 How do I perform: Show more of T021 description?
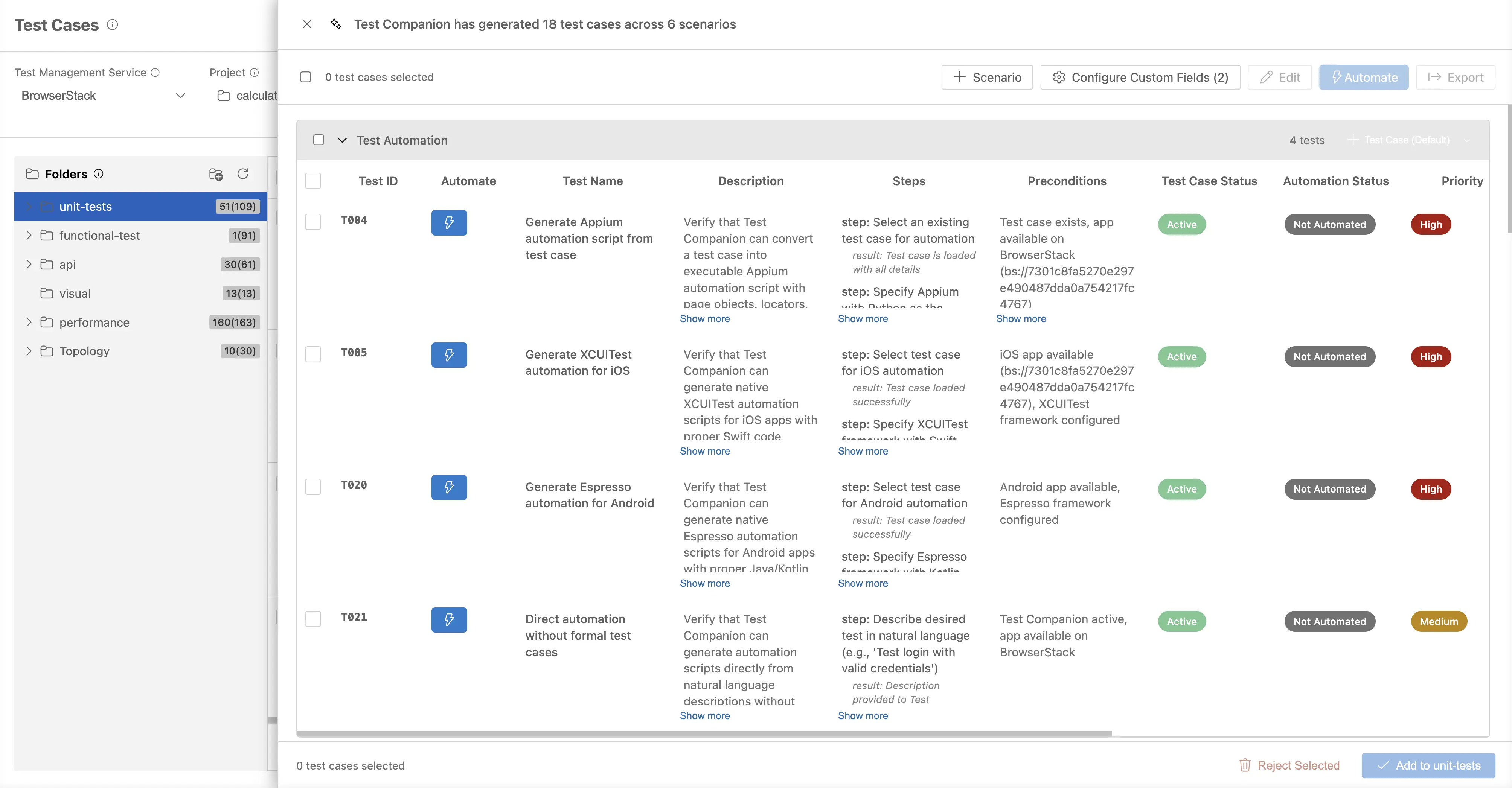pos(704,716)
